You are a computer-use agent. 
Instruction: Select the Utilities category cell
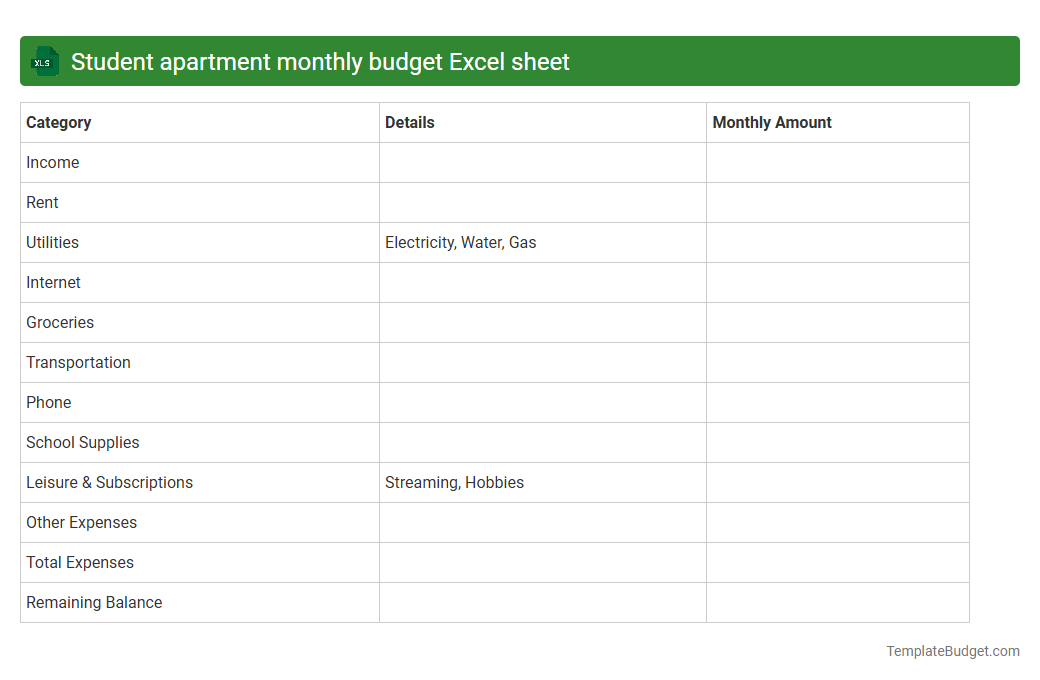[52, 242]
